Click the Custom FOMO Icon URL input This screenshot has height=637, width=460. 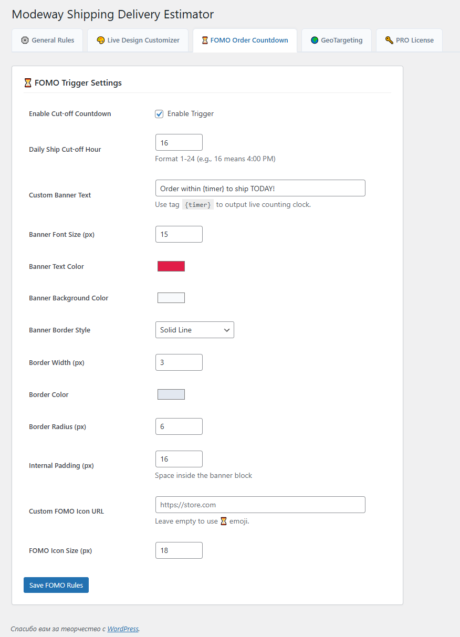click(x=260, y=505)
